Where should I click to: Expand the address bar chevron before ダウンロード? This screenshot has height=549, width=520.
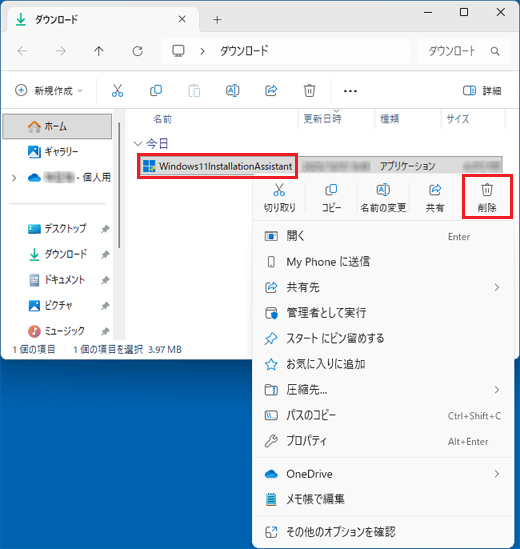point(202,51)
